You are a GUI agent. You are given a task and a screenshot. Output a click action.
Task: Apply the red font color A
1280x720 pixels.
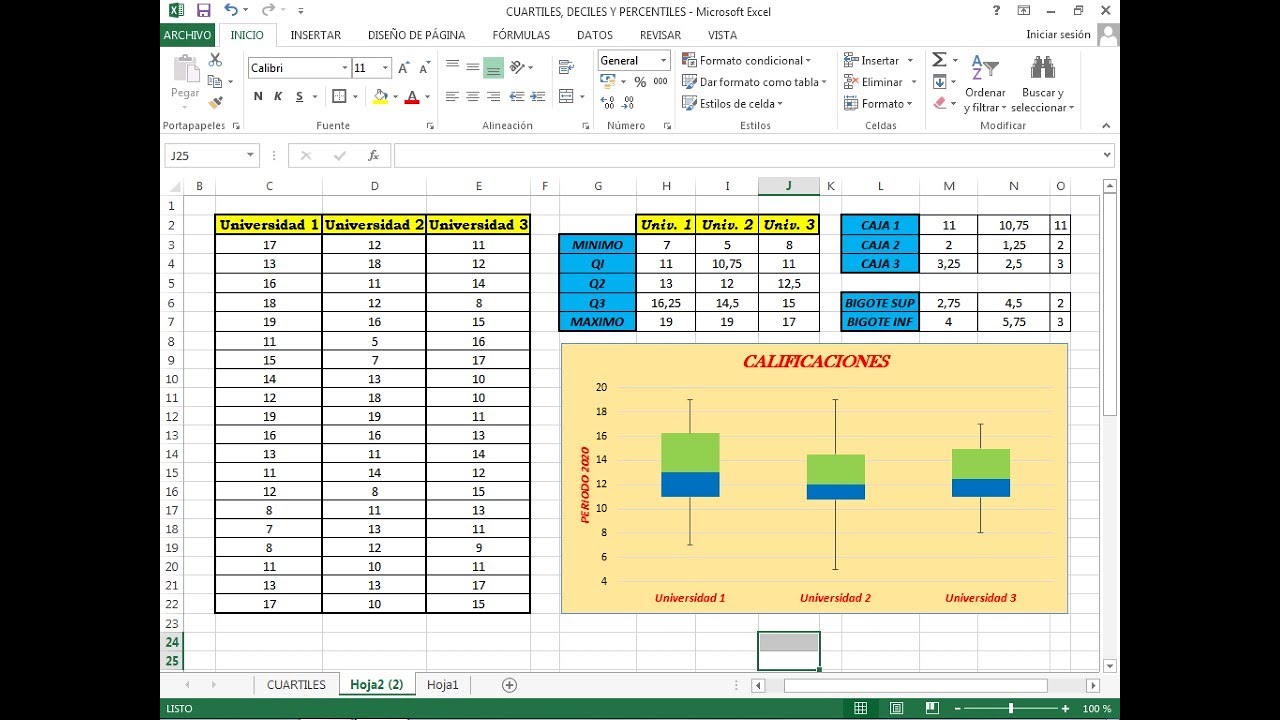pos(410,97)
